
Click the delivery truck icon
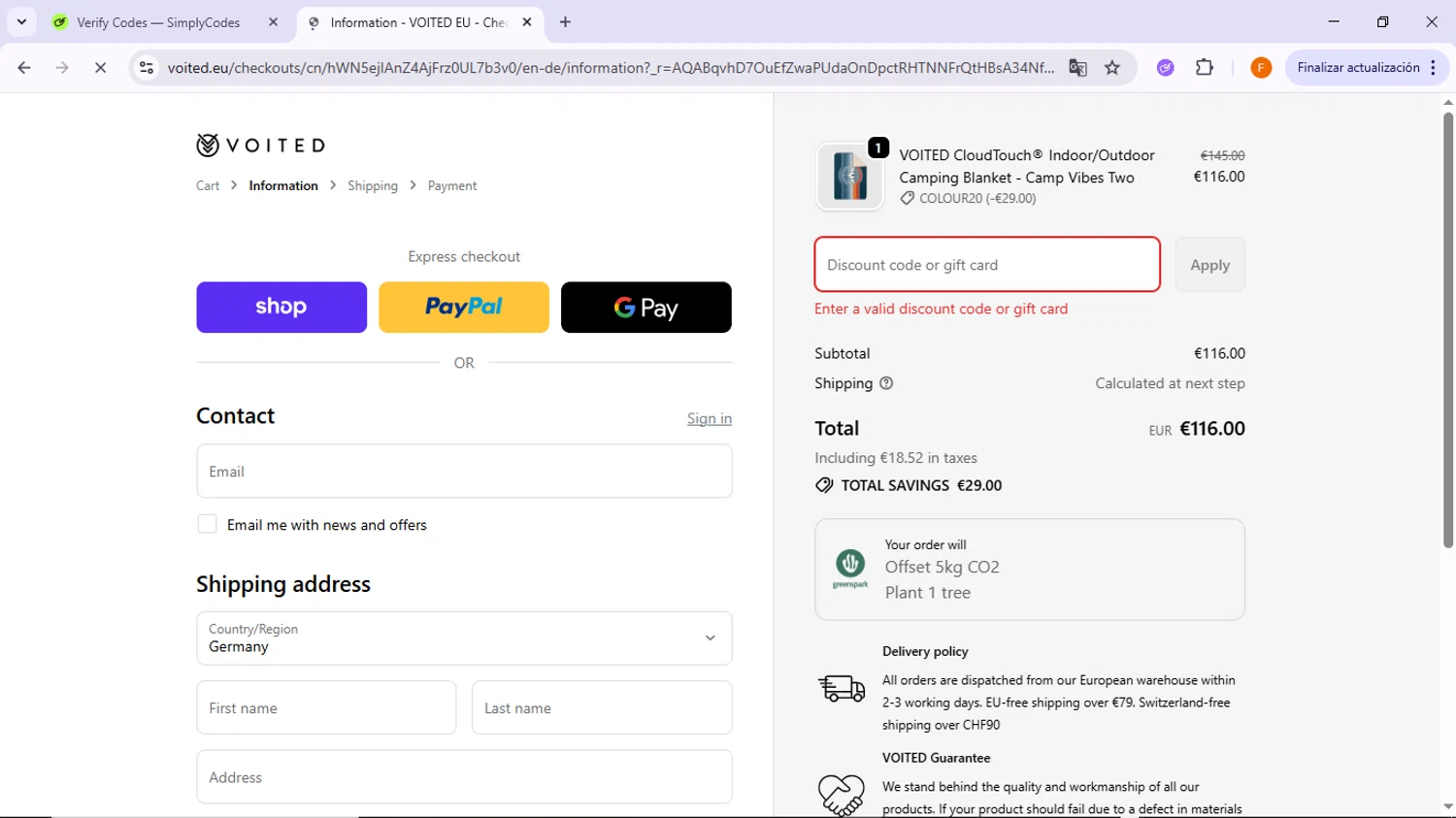[x=842, y=688]
